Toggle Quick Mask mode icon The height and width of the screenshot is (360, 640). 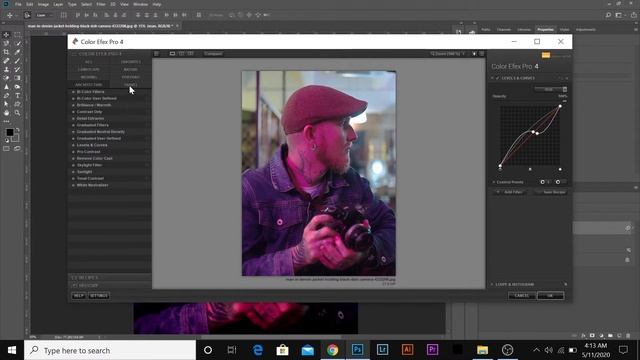6,149
